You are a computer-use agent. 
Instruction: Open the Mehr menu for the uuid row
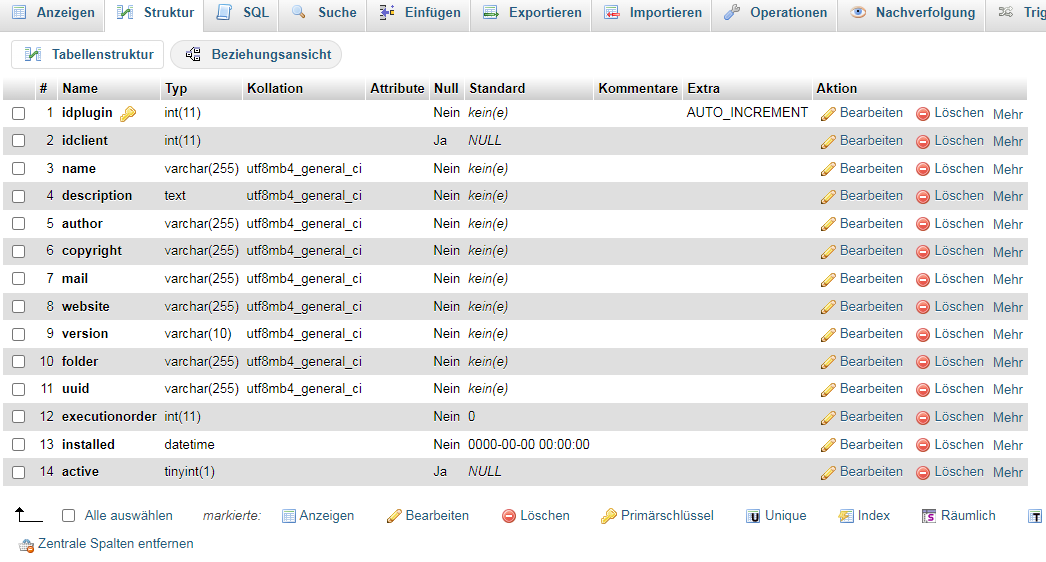pos(1007,390)
